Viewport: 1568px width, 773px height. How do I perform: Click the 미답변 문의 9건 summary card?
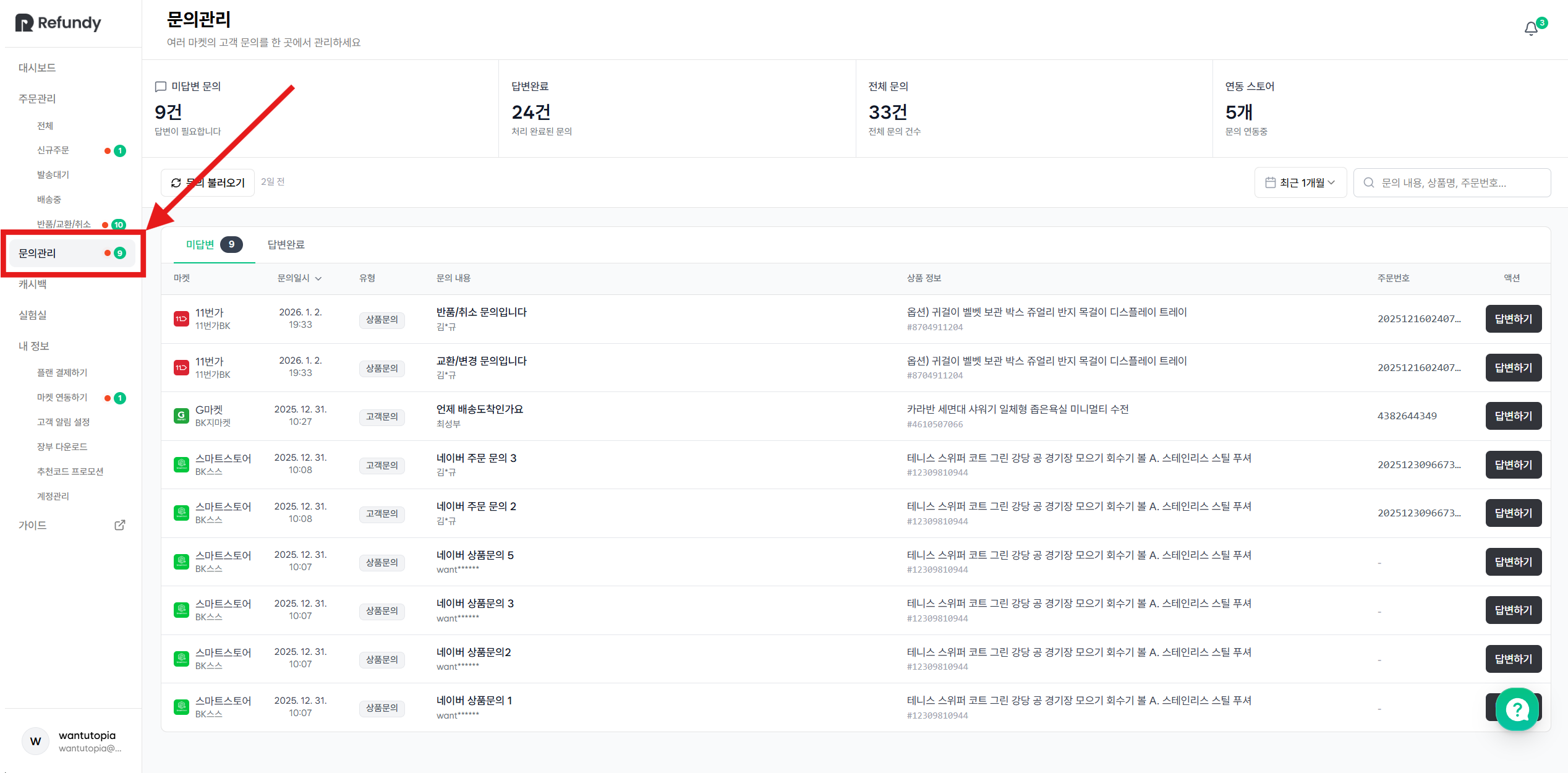[320, 108]
